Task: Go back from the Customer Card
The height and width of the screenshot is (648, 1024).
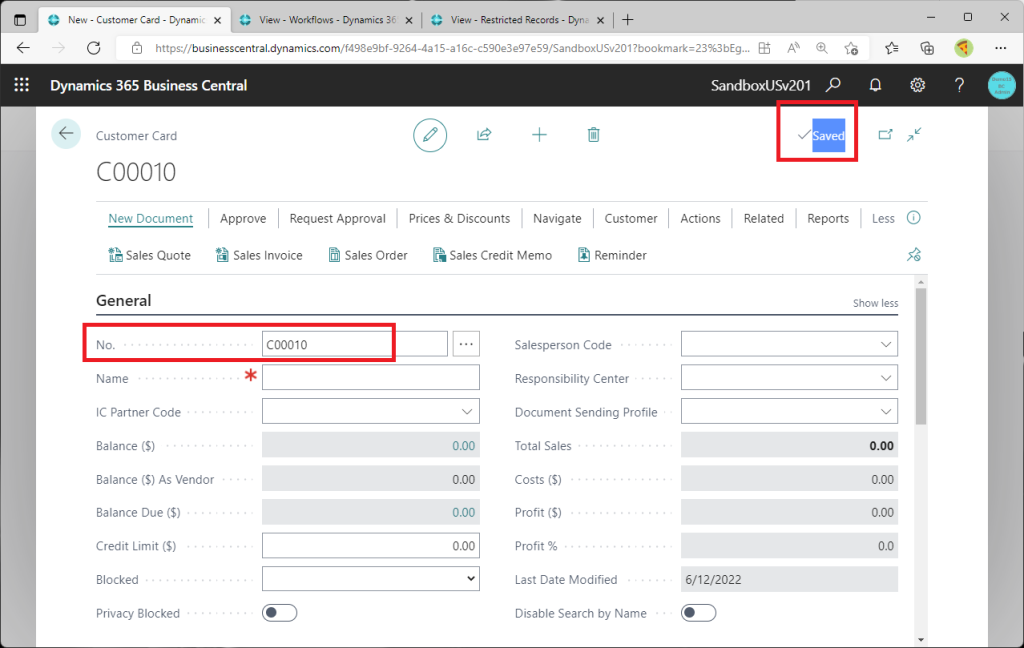Action: (66, 134)
